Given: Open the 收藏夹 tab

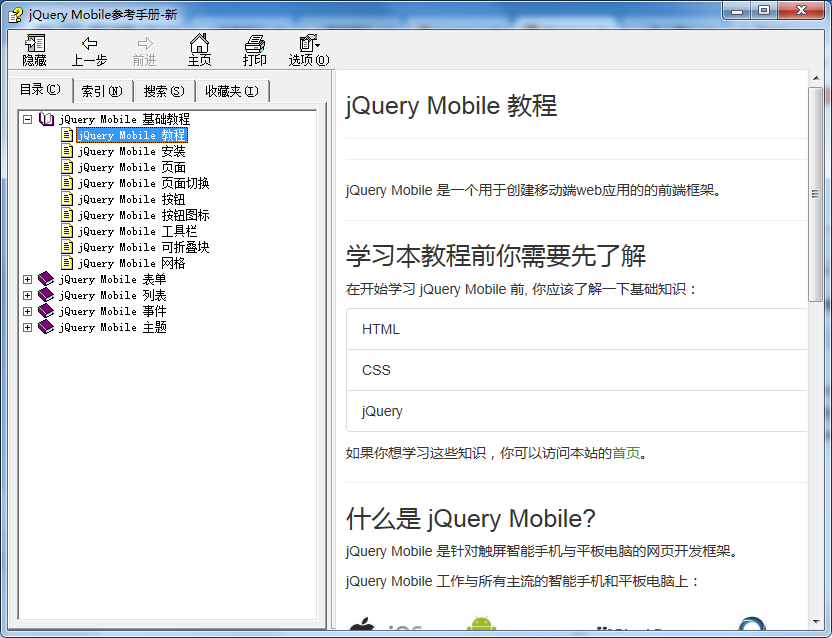Looking at the screenshot, I should (x=231, y=91).
